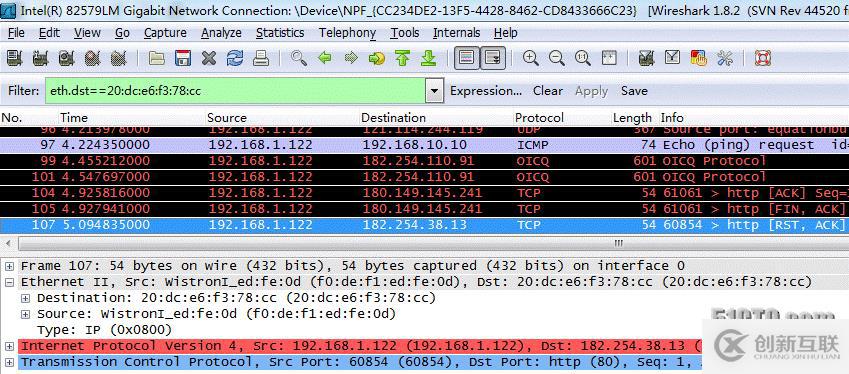Select packet 107 TCP RST row
849x374 pixels.
[x=424, y=225]
